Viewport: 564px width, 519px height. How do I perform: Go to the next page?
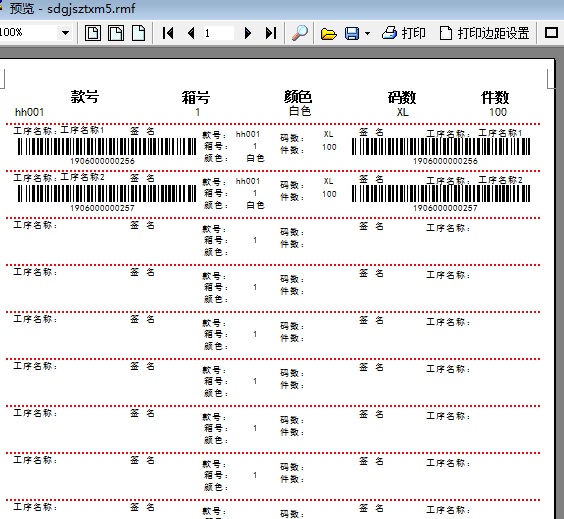coord(247,33)
